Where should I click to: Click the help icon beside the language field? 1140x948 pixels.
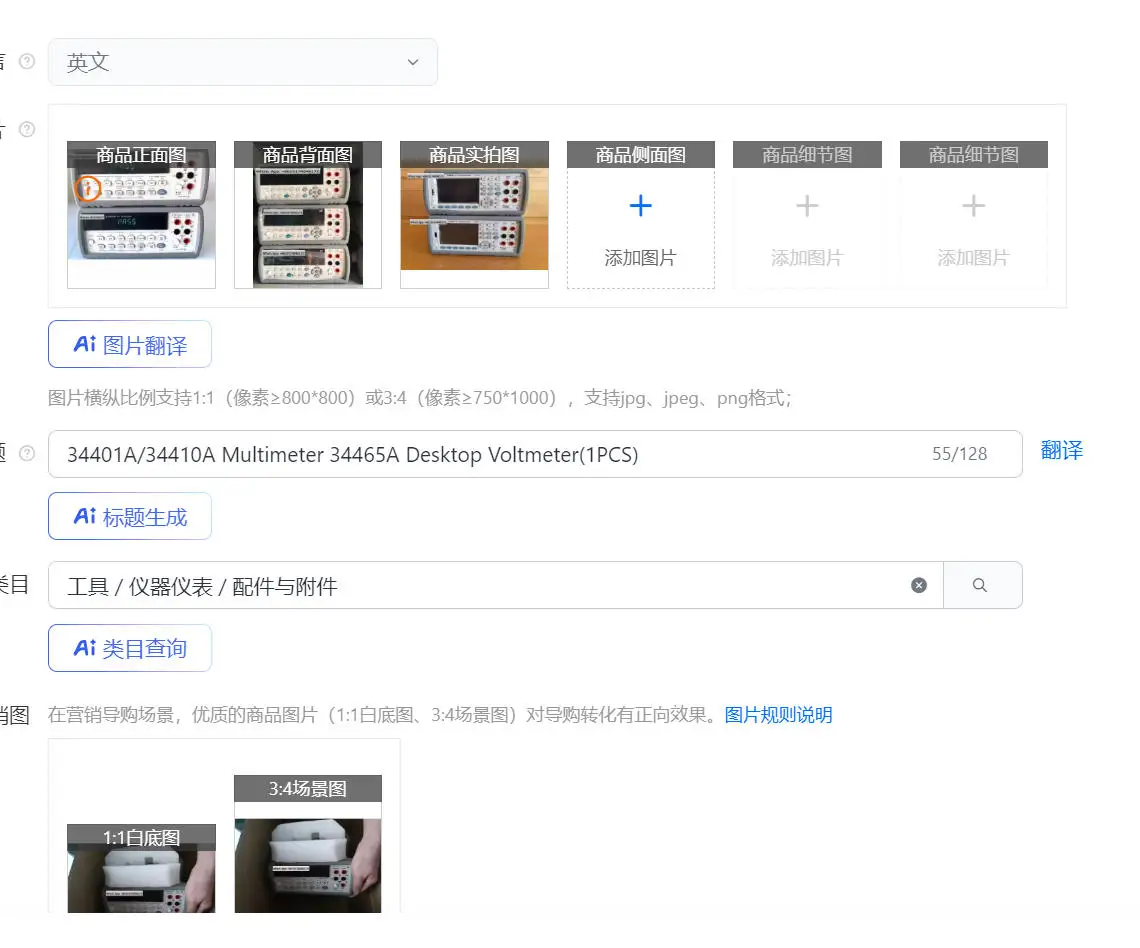27,62
